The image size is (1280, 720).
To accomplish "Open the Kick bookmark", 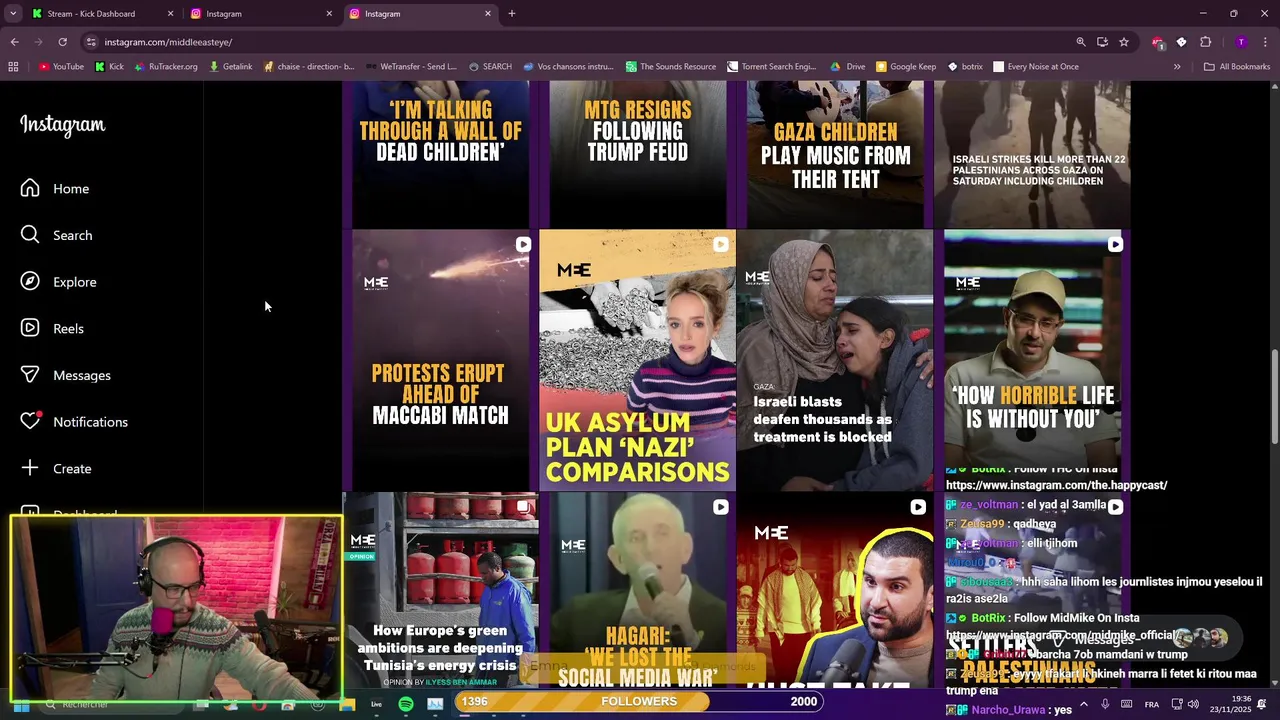I will [x=110, y=67].
